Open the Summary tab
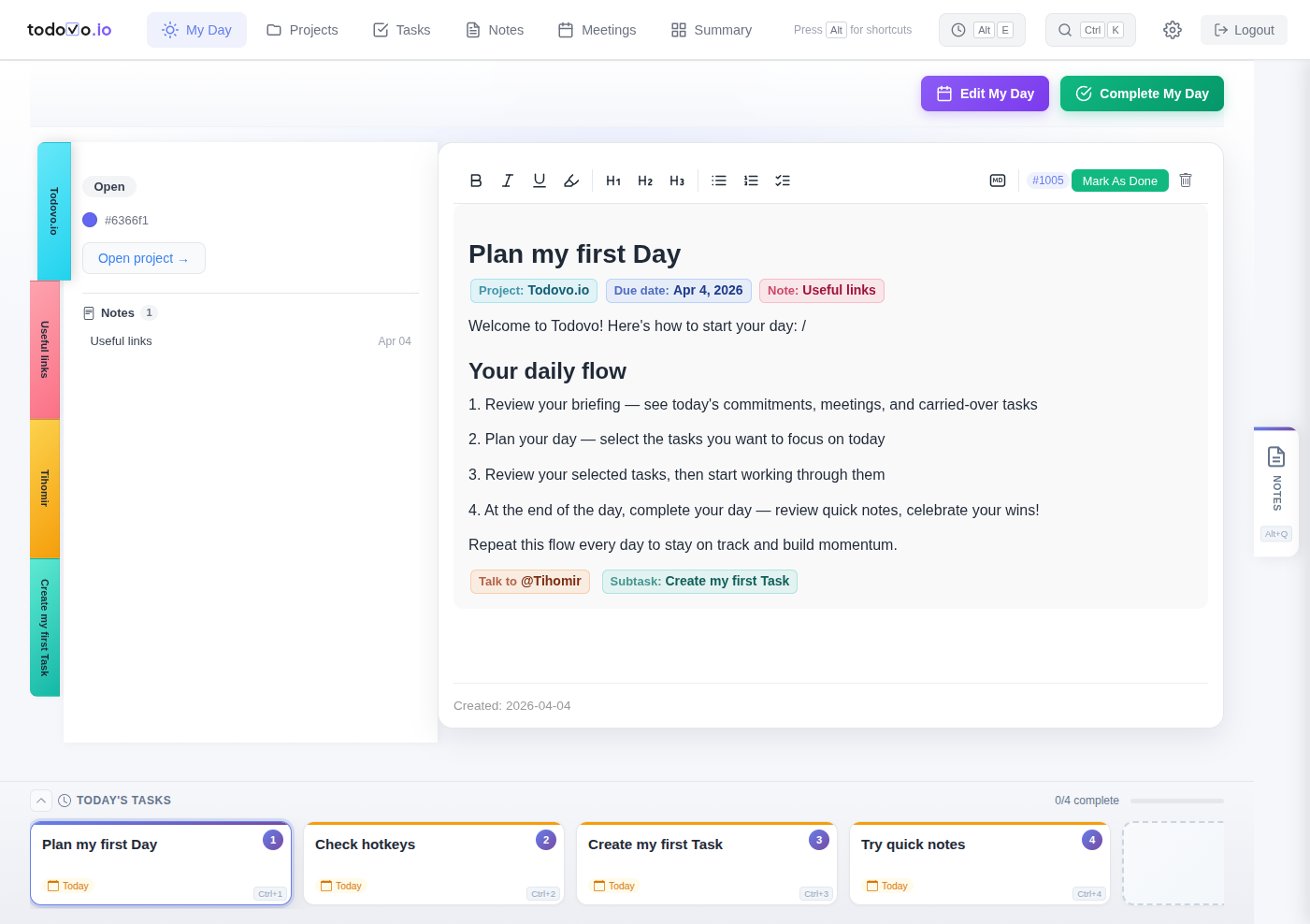 click(x=712, y=30)
